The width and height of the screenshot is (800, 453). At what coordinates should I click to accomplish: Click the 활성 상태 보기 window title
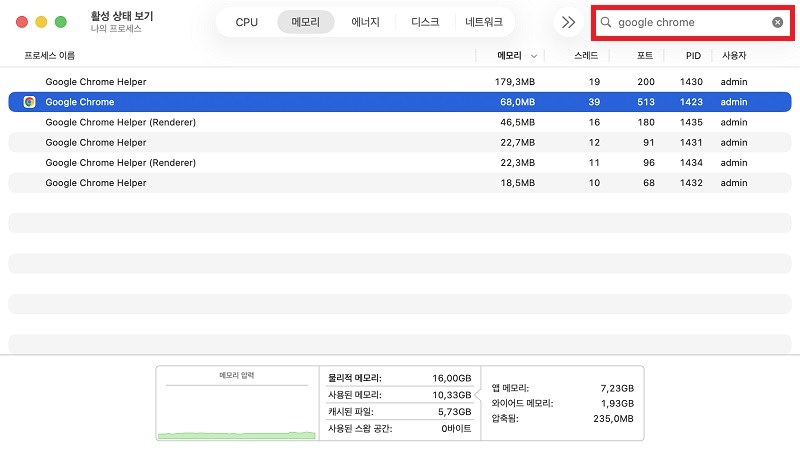click(x=121, y=16)
